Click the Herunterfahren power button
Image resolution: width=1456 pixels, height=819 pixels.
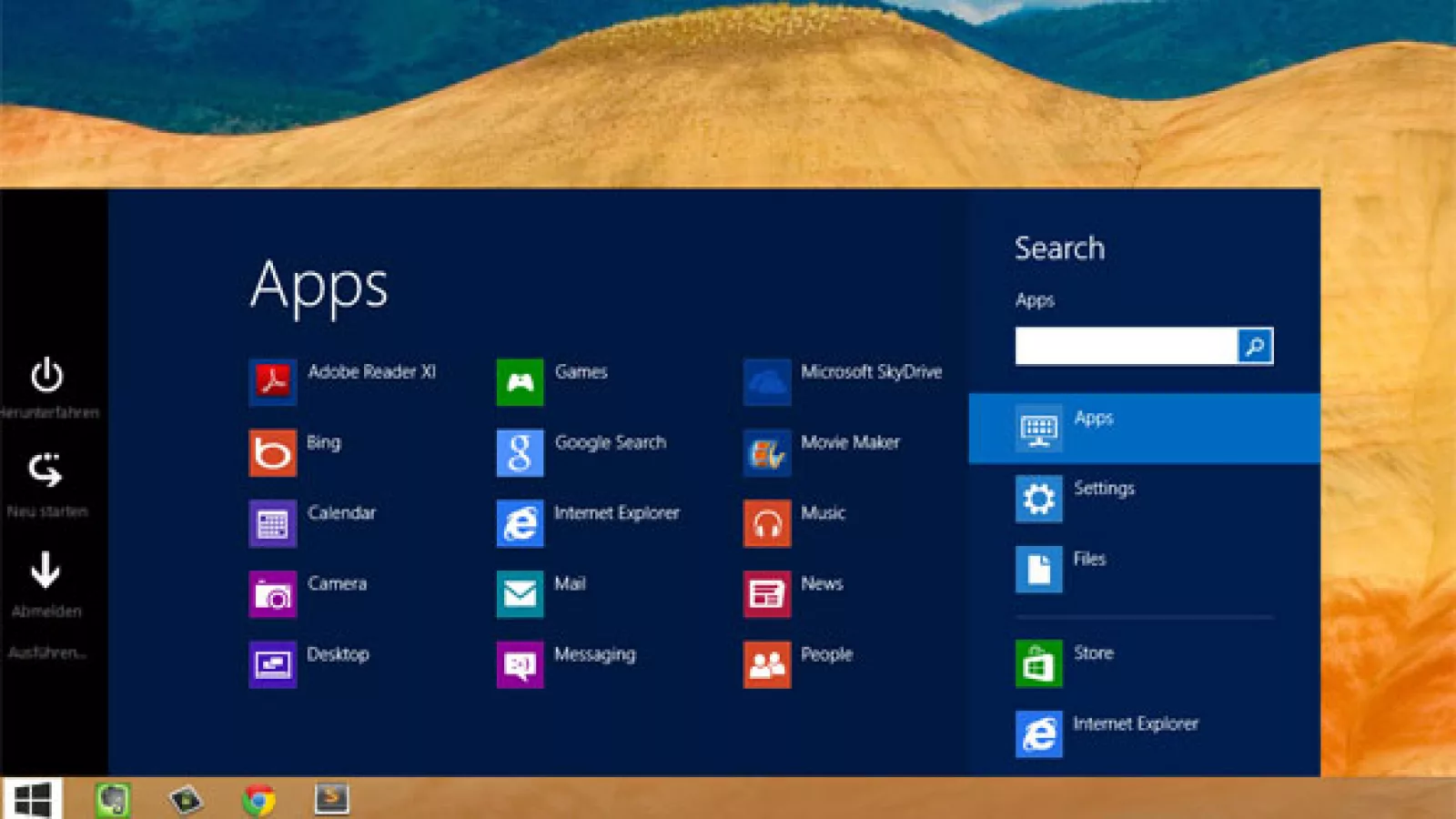click(47, 376)
